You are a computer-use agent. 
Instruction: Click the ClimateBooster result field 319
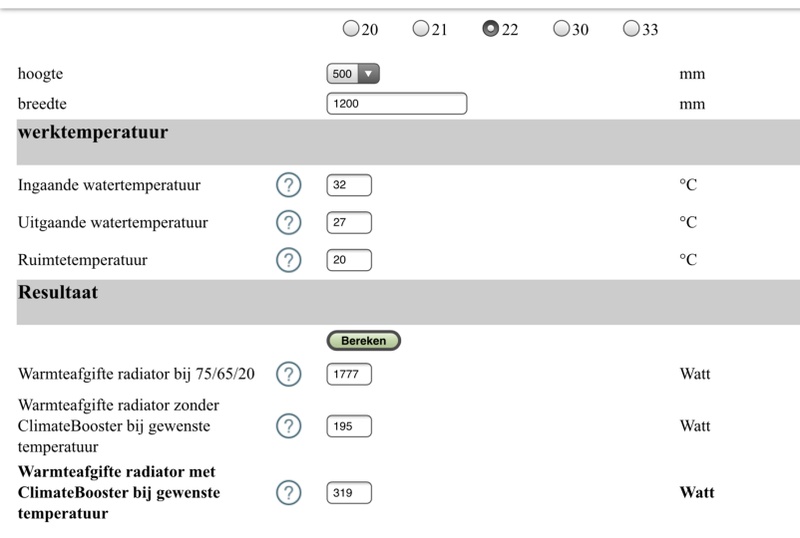[x=349, y=492]
